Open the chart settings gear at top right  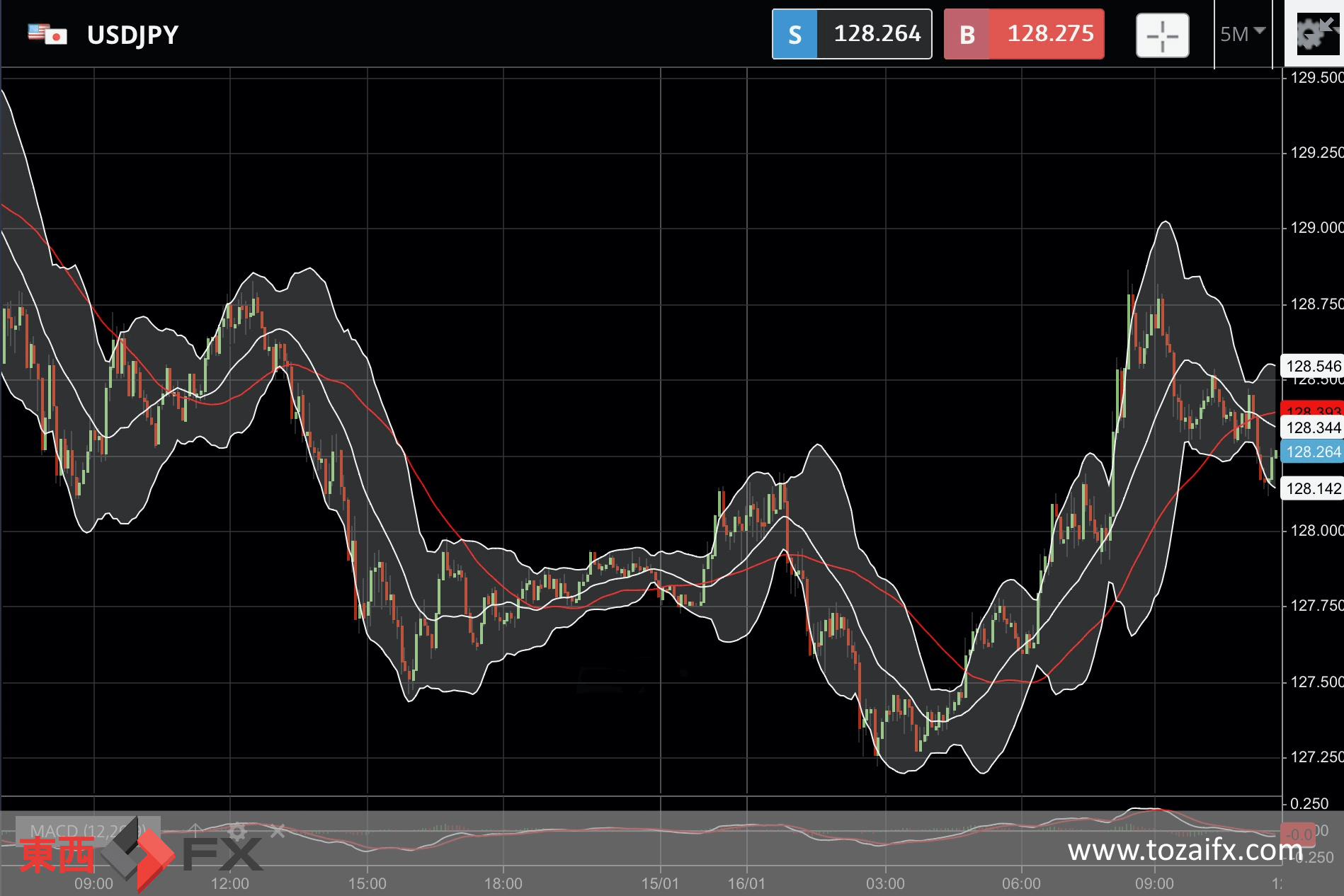coord(1310,35)
